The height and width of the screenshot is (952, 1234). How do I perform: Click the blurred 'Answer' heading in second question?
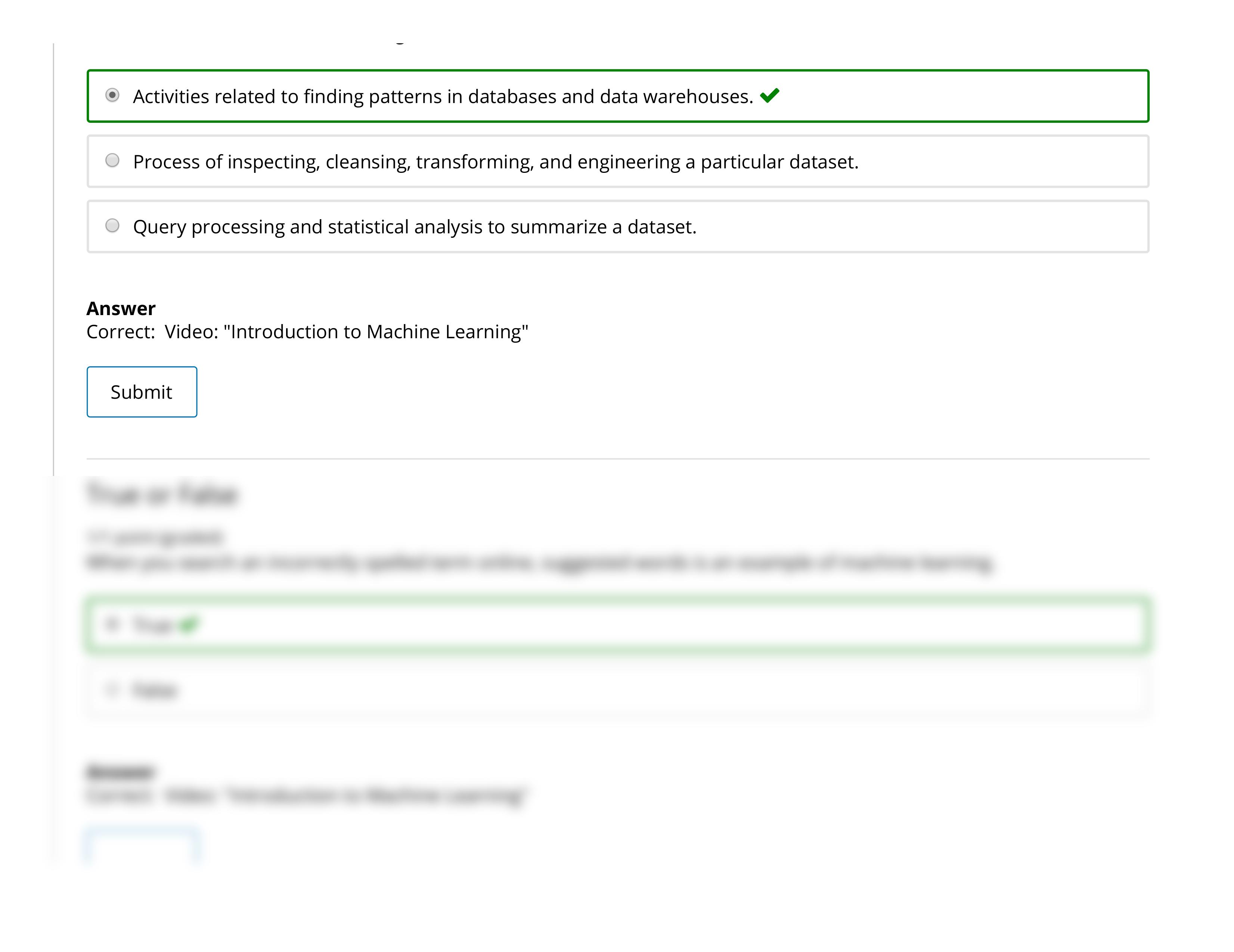120,771
